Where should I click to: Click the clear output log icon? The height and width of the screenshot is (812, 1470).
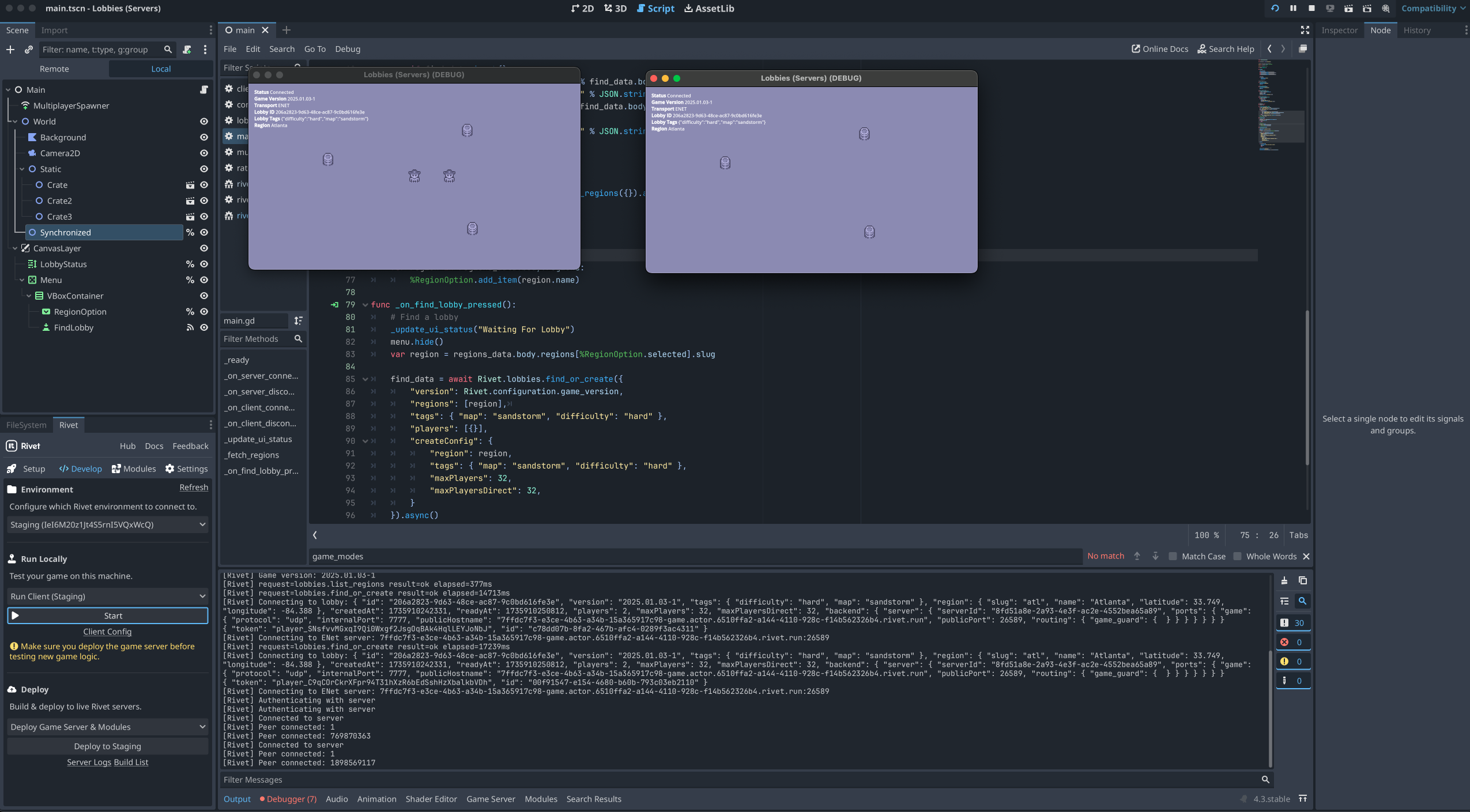click(x=1284, y=580)
